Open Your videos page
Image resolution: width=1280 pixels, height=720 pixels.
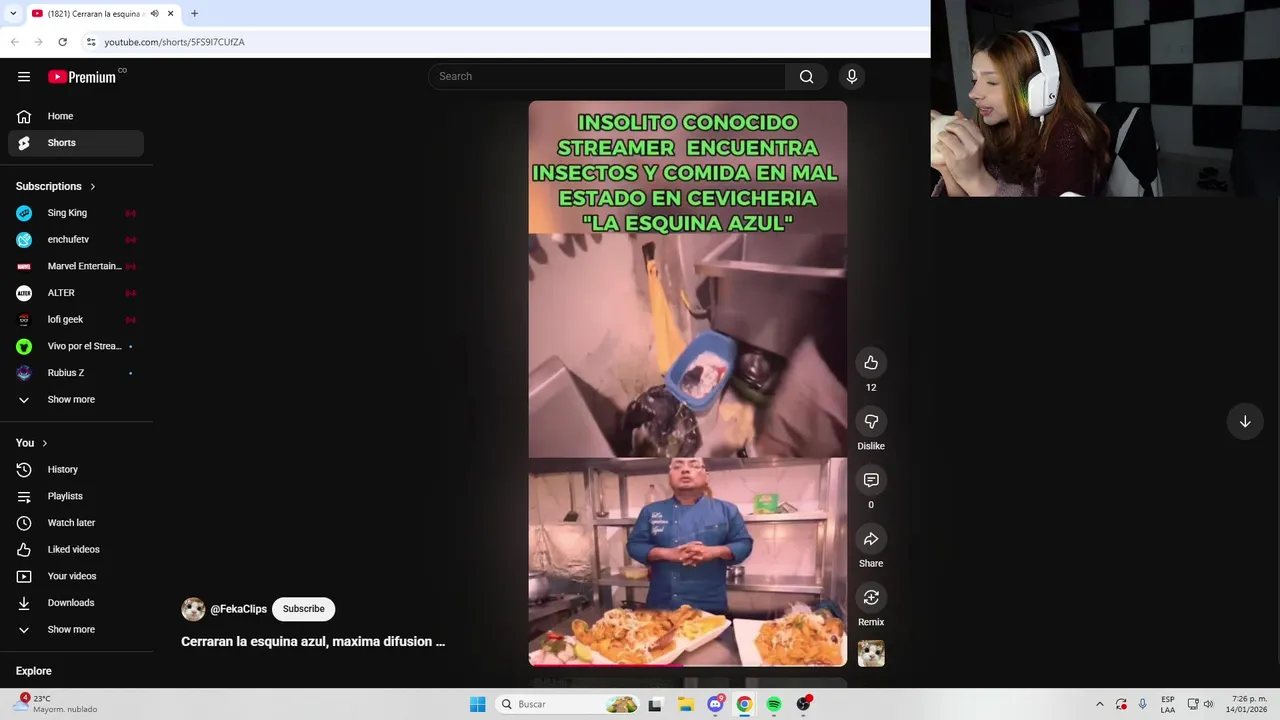click(x=76, y=576)
